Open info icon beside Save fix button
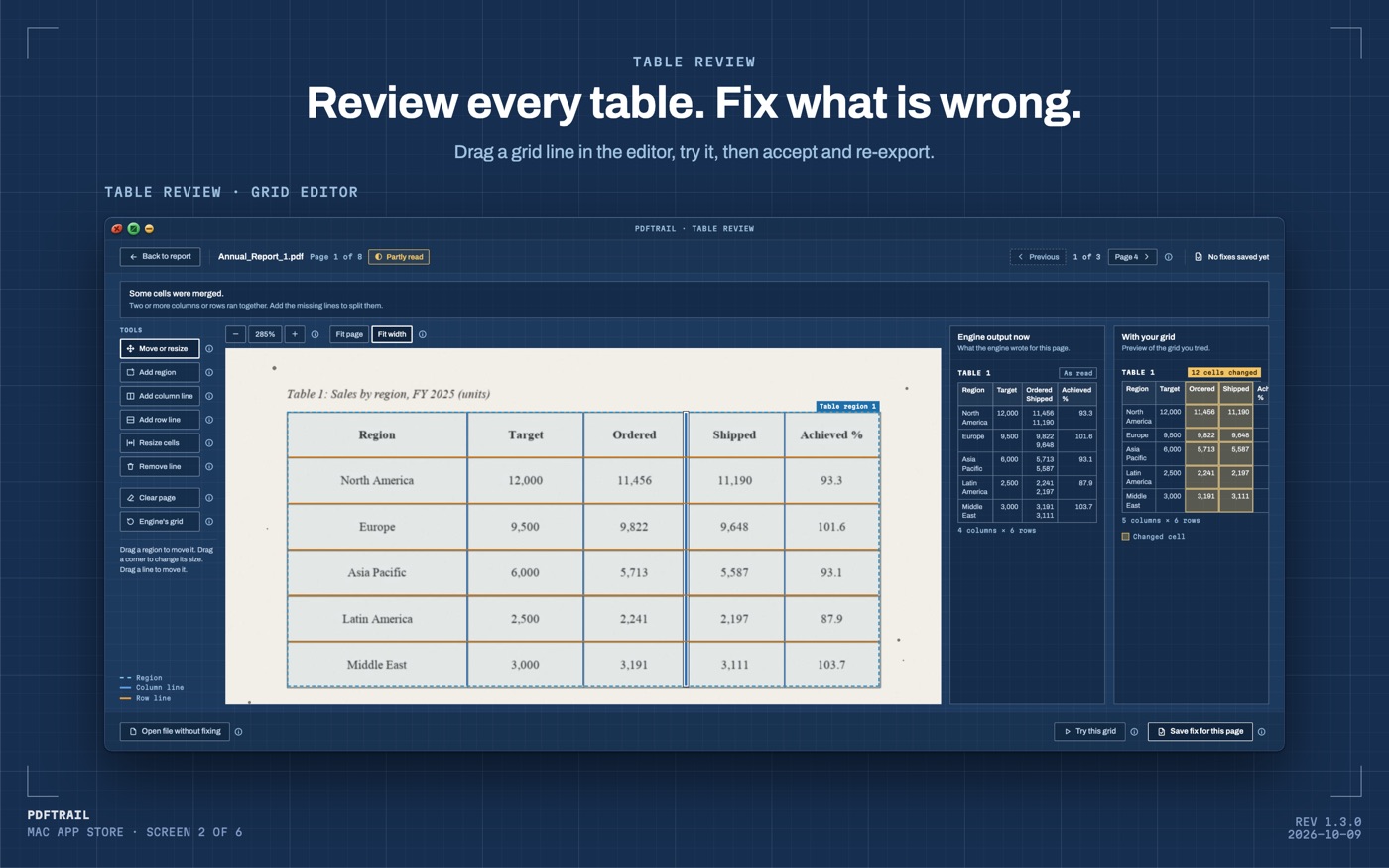This screenshot has height=868, width=1389. click(1262, 732)
